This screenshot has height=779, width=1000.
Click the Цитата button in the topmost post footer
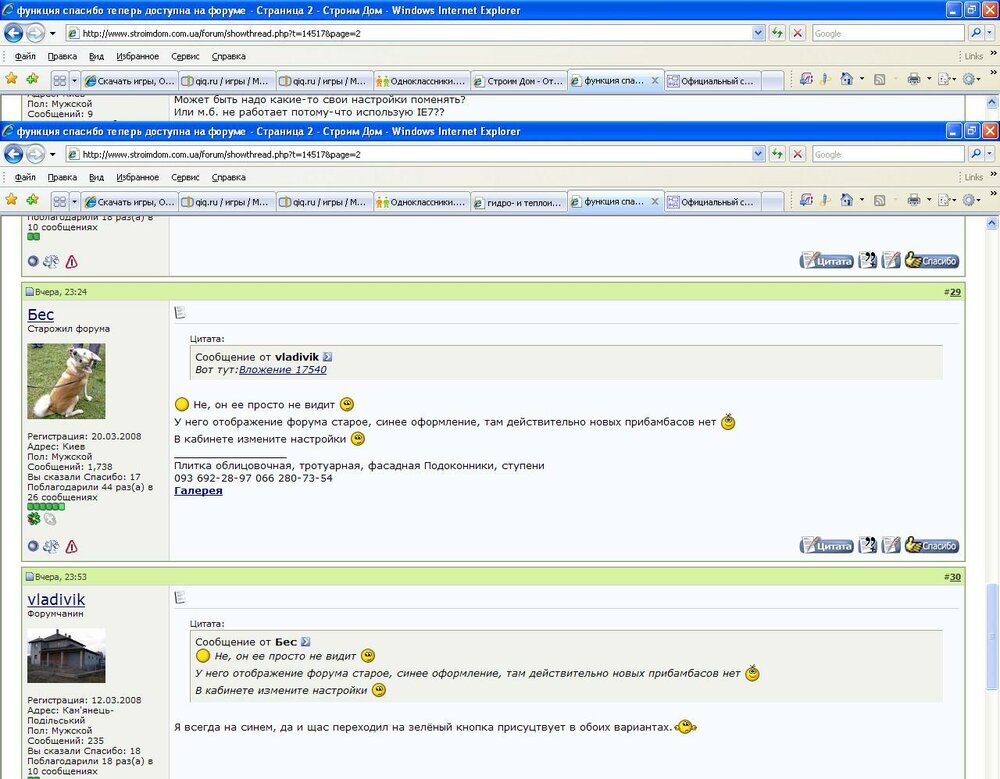[x=827, y=260]
